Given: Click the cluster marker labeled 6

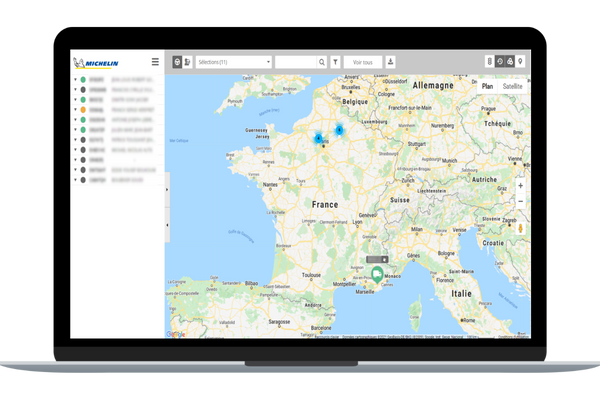Looking at the screenshot, I should click(339, 130).
